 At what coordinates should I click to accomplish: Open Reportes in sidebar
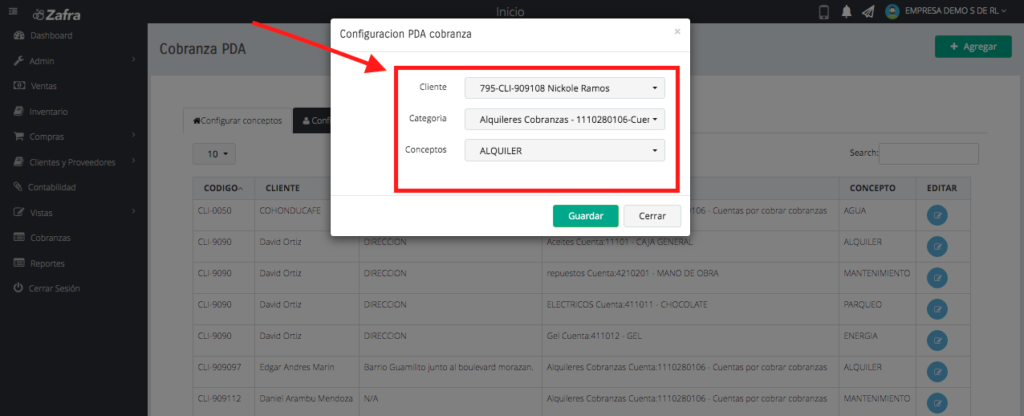point(47,263)
